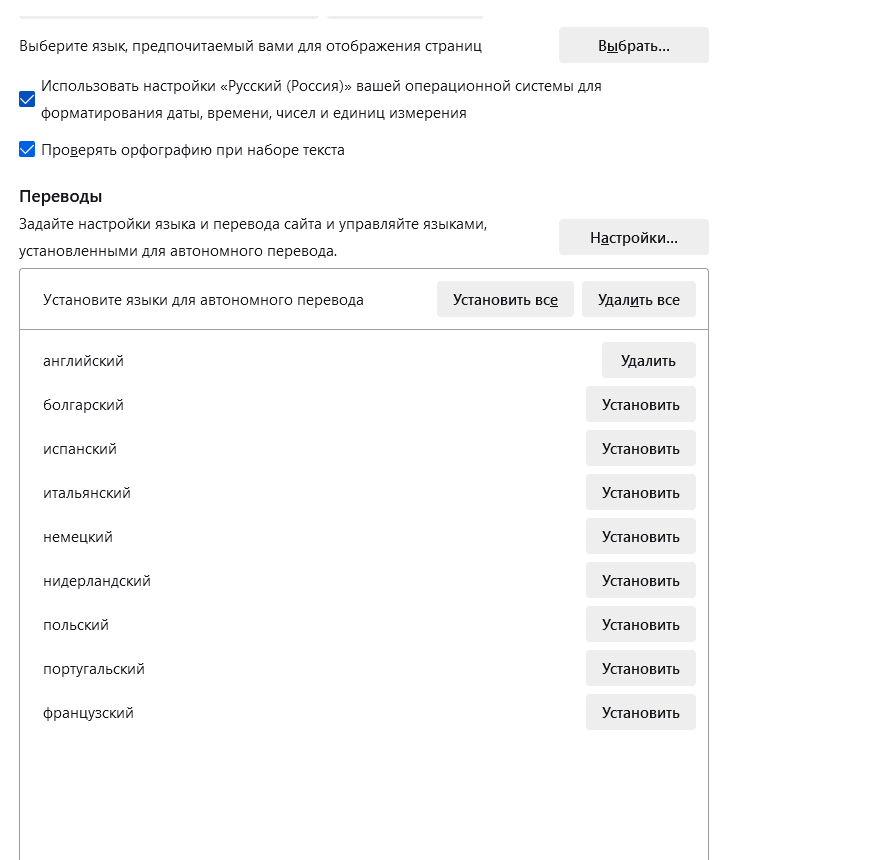This screenshot has height=860, width=880.
Task: Click Установить next to итальянский
Action: (x=640, y=493)
